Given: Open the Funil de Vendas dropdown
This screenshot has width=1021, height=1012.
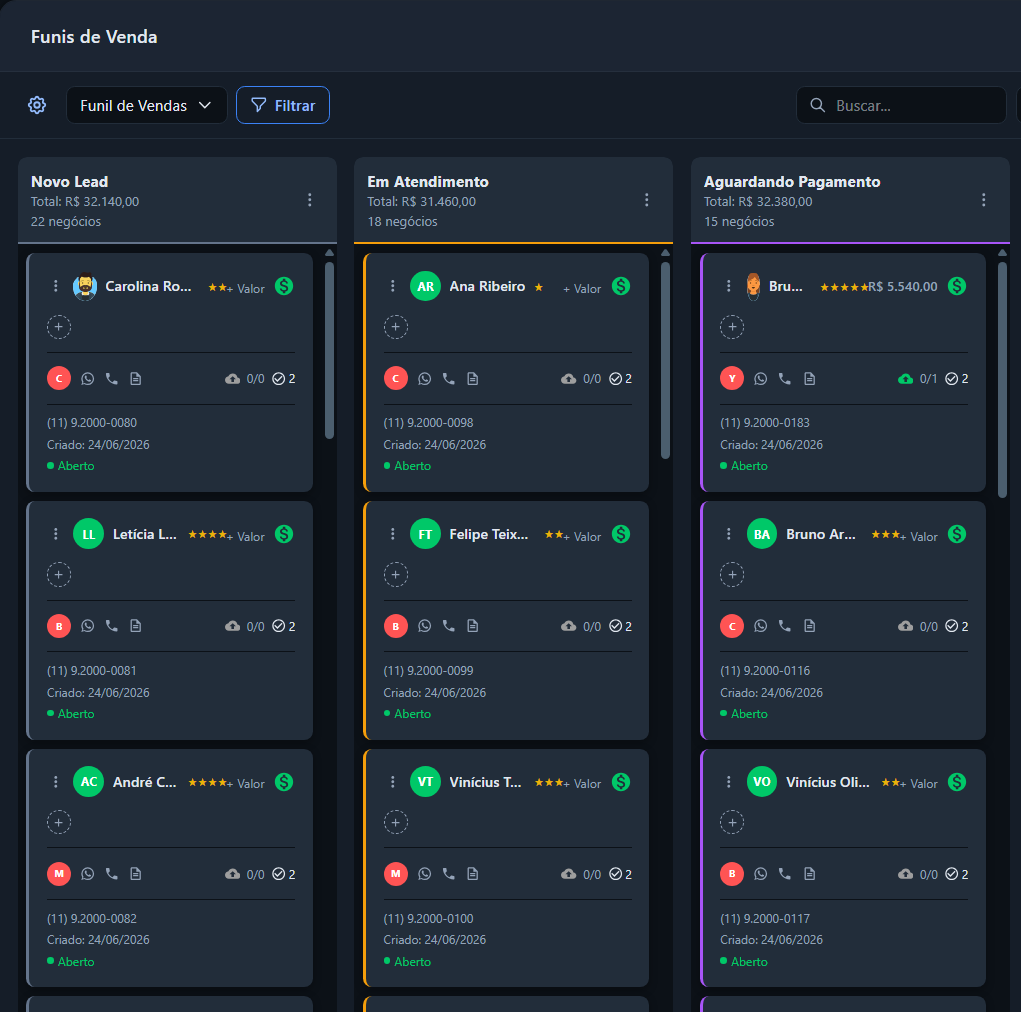Looking at the screenshot, I should 147,105.
